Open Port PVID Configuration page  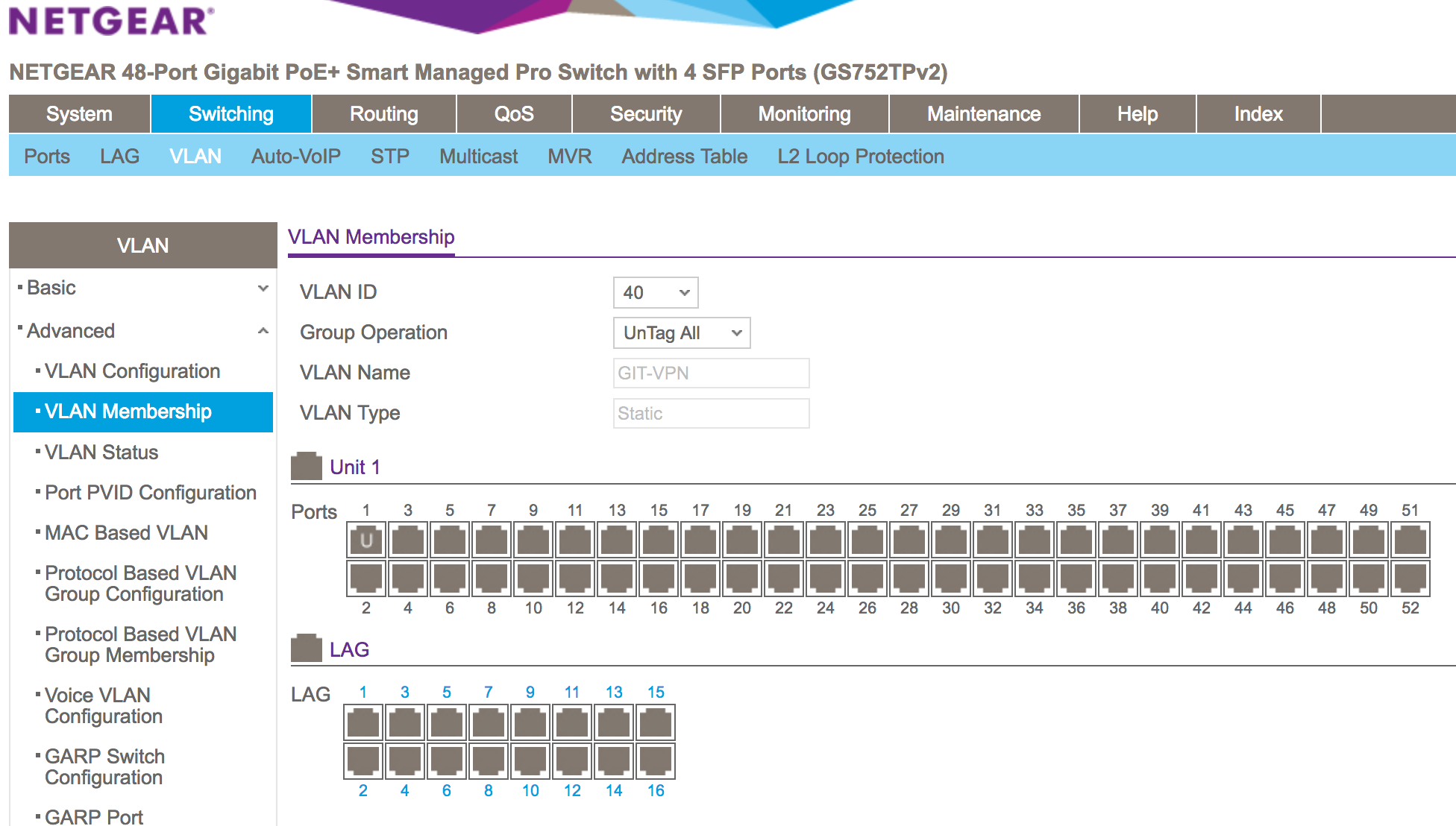coord(150,493)
